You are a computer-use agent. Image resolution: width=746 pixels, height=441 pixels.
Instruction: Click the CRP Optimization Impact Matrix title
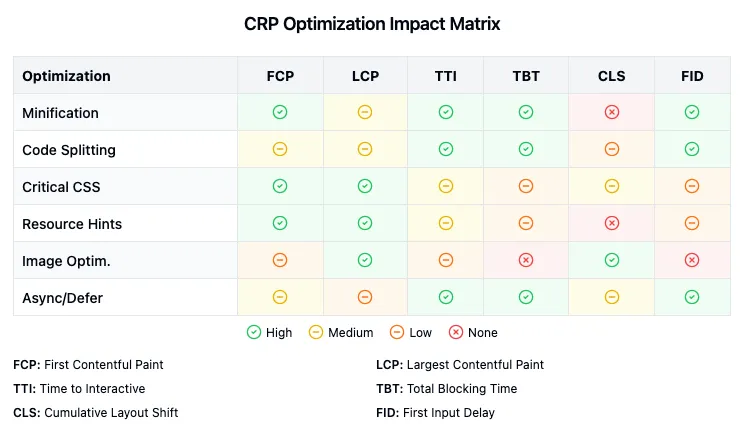(x=372, y=24)
